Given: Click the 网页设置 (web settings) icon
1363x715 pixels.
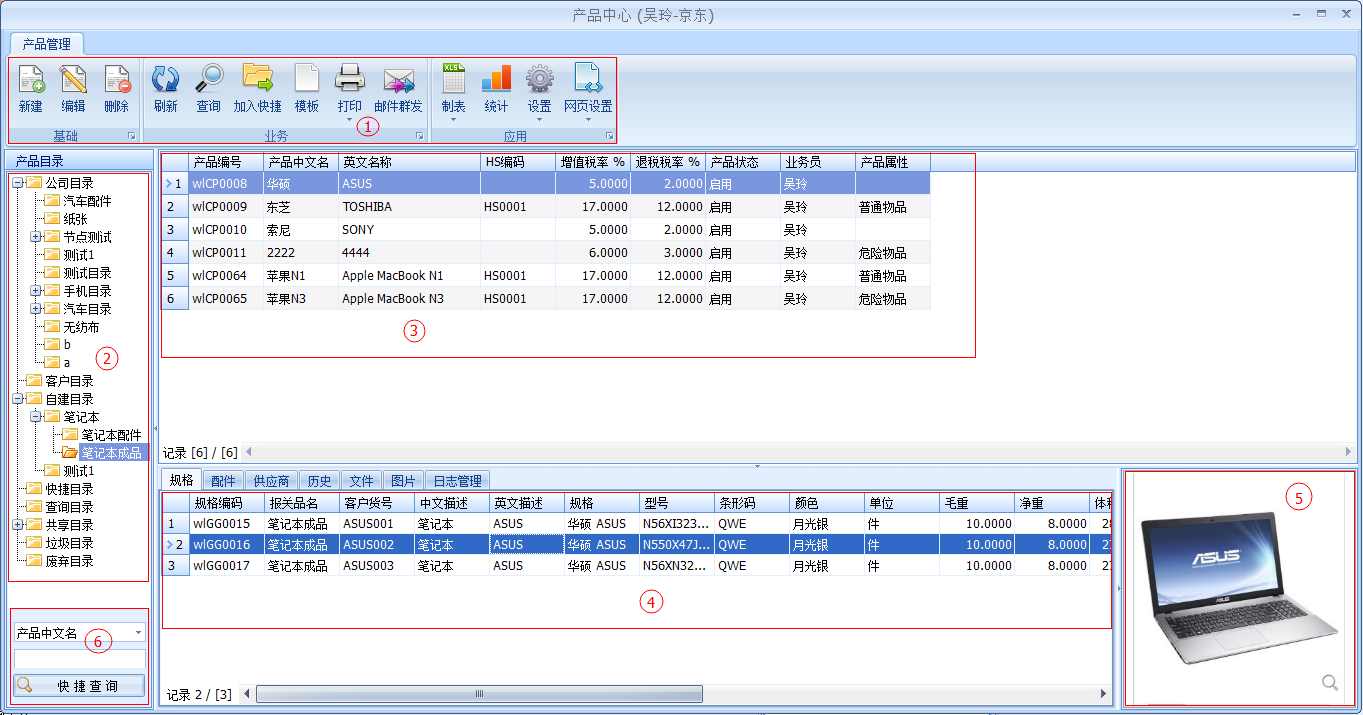Looking at the screenshot, I should (588, 79).
